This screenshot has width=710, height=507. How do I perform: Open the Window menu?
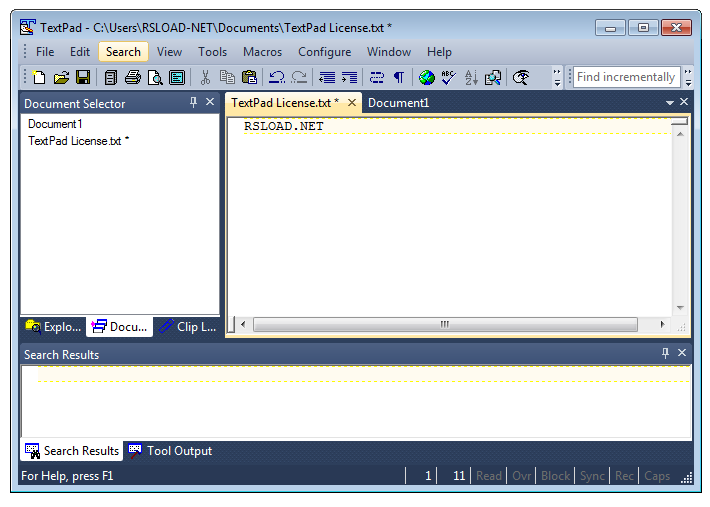[389, 52]
